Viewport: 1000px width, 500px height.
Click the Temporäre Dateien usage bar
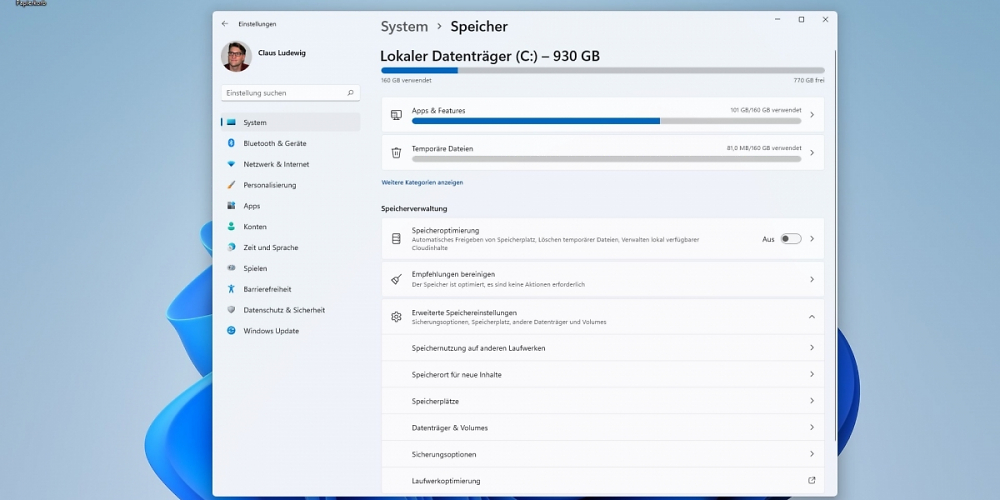coord(607,159)
